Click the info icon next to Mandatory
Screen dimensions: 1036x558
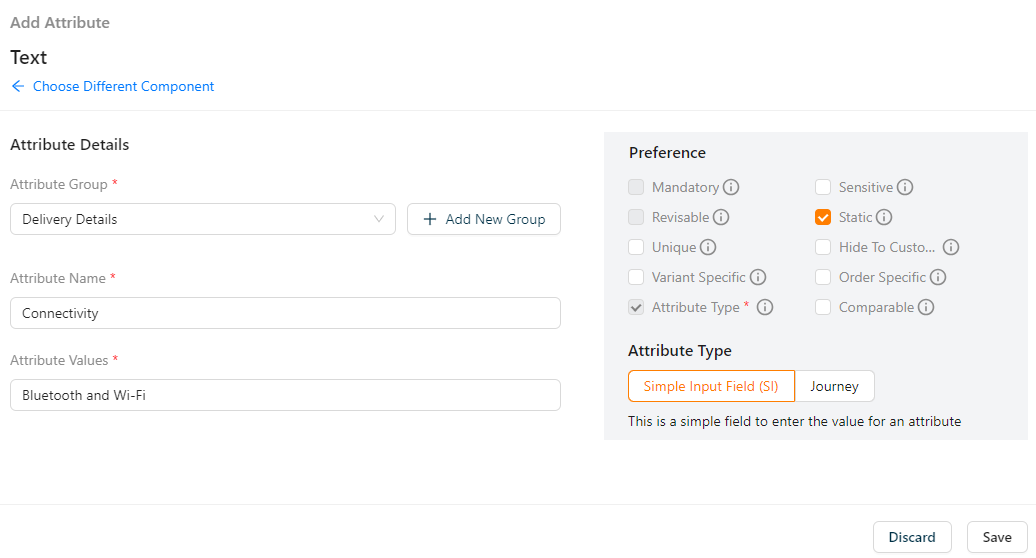[x=731, y=187]
